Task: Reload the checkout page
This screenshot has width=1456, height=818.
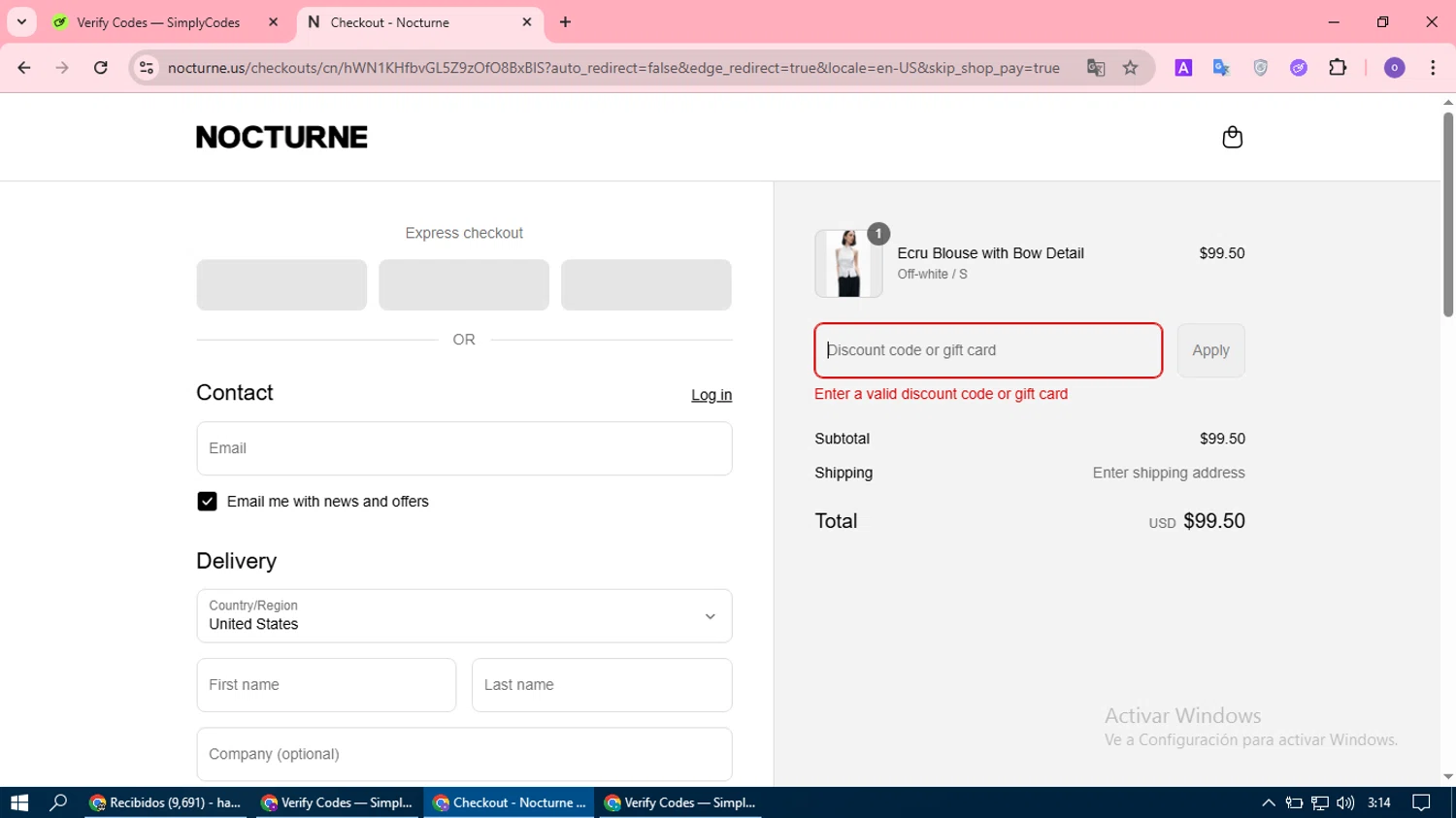Action: (101, 68)
